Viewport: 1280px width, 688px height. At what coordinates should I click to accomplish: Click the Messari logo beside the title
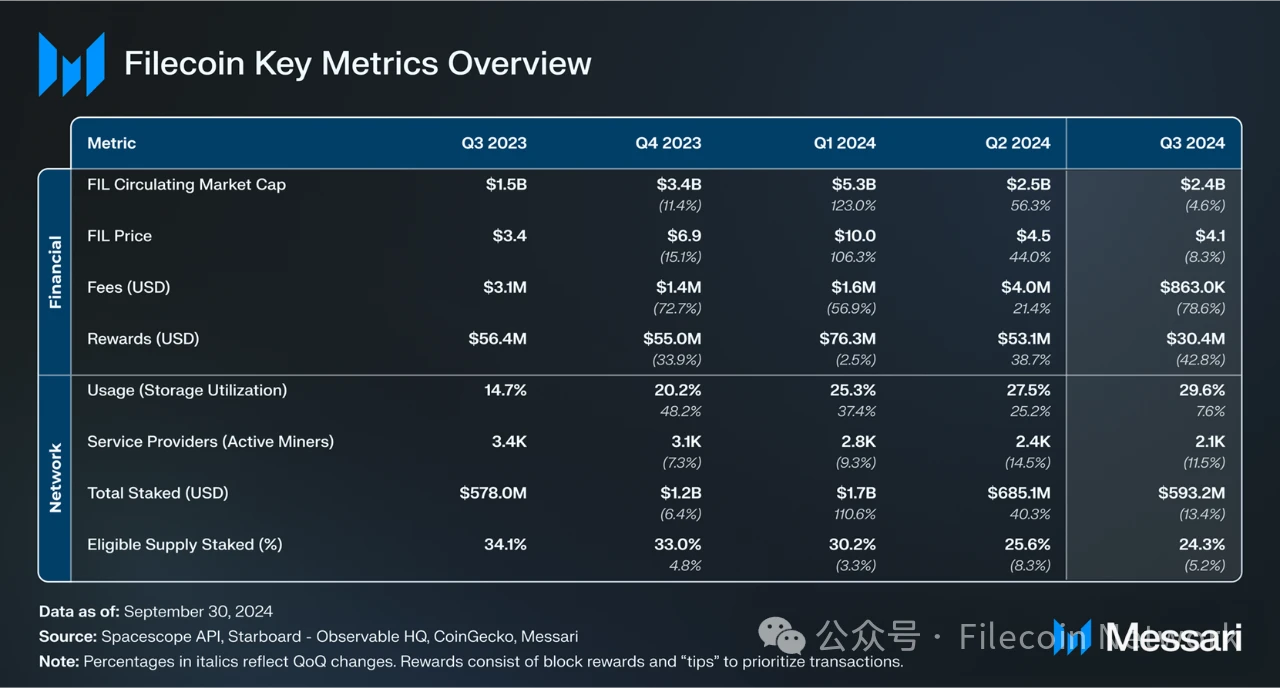[71, 64]
